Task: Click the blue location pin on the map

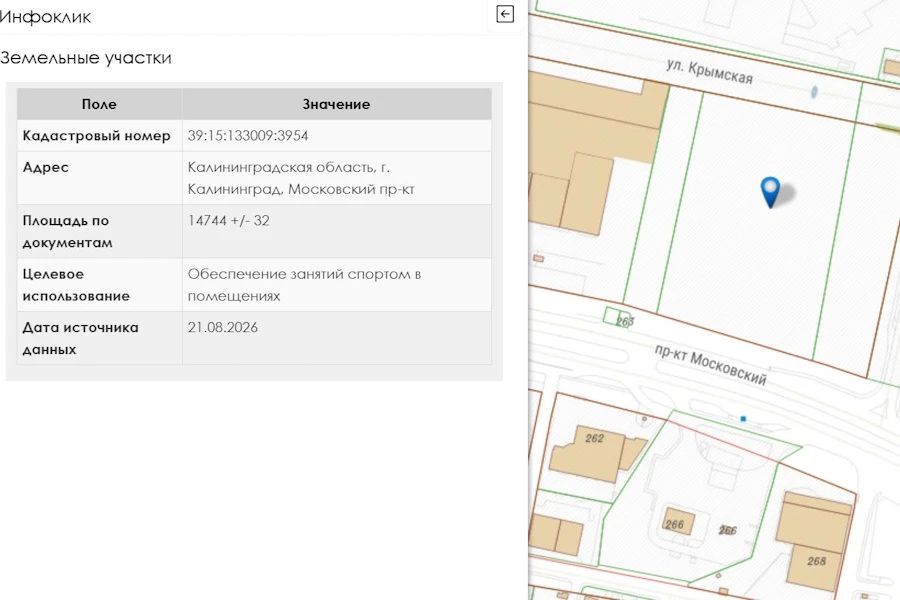Action: click(770, 192)
